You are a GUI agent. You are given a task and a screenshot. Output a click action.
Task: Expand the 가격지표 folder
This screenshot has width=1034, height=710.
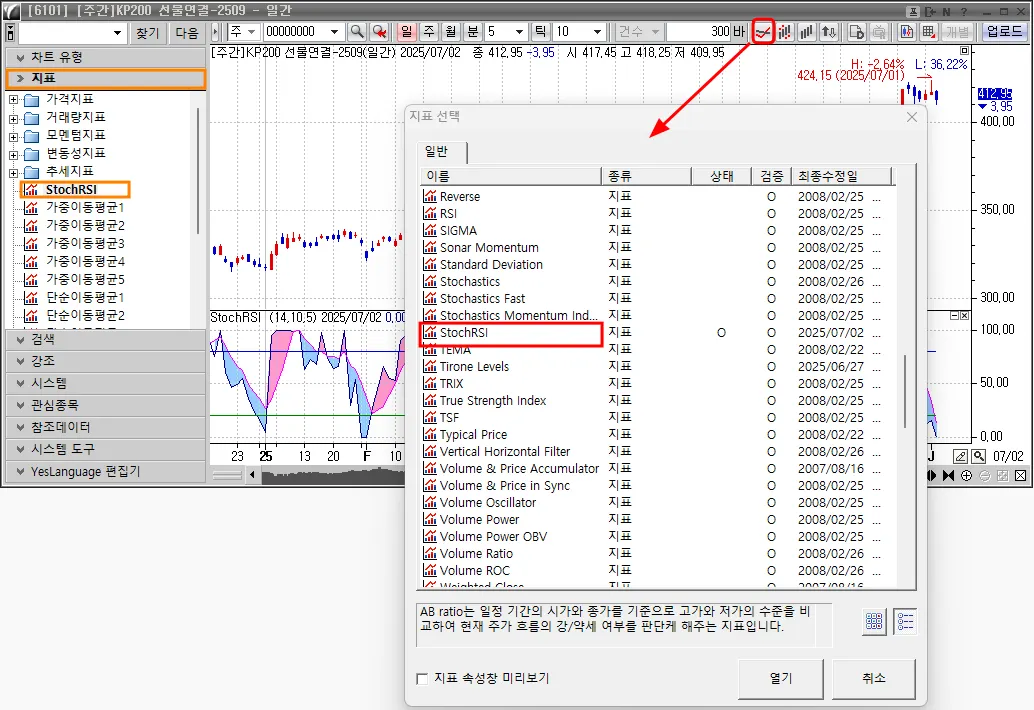tap(13, 100)
